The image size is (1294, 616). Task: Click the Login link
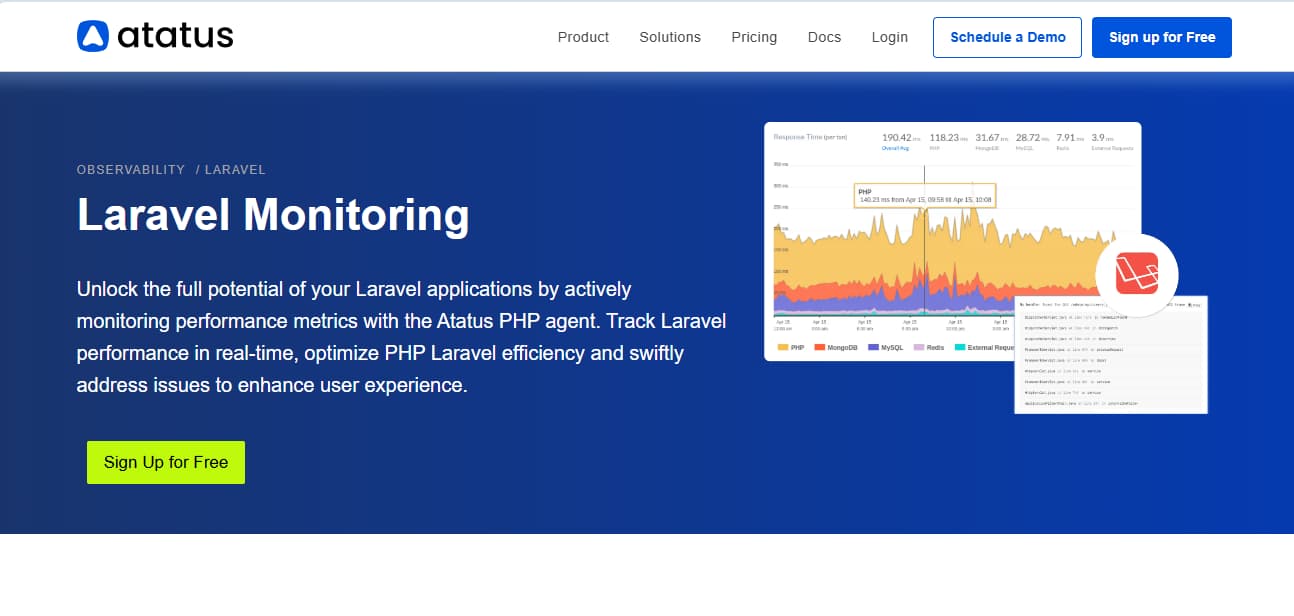pos(889,37)
